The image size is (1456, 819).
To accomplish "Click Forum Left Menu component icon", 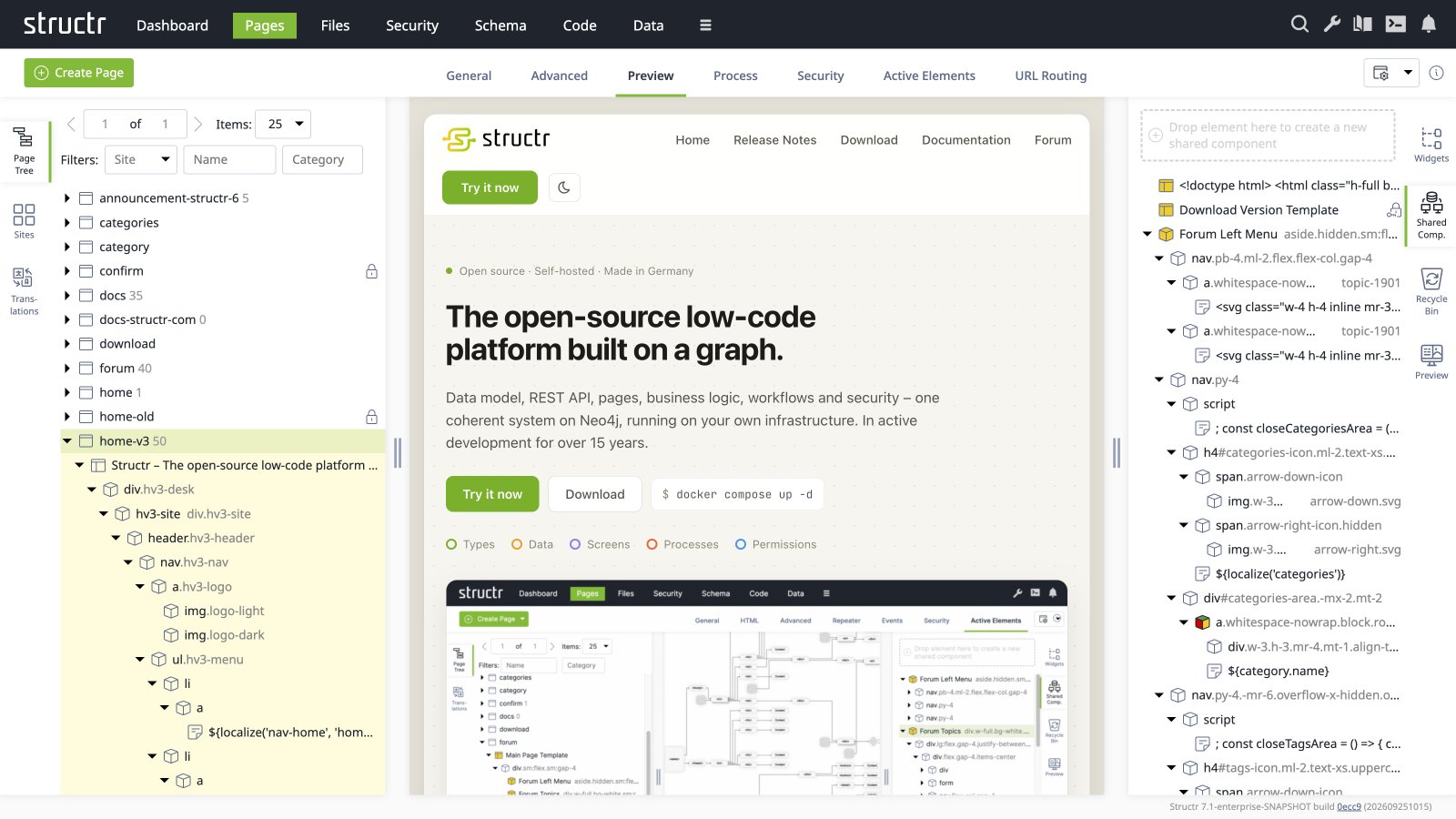I will pos(1166,234).
